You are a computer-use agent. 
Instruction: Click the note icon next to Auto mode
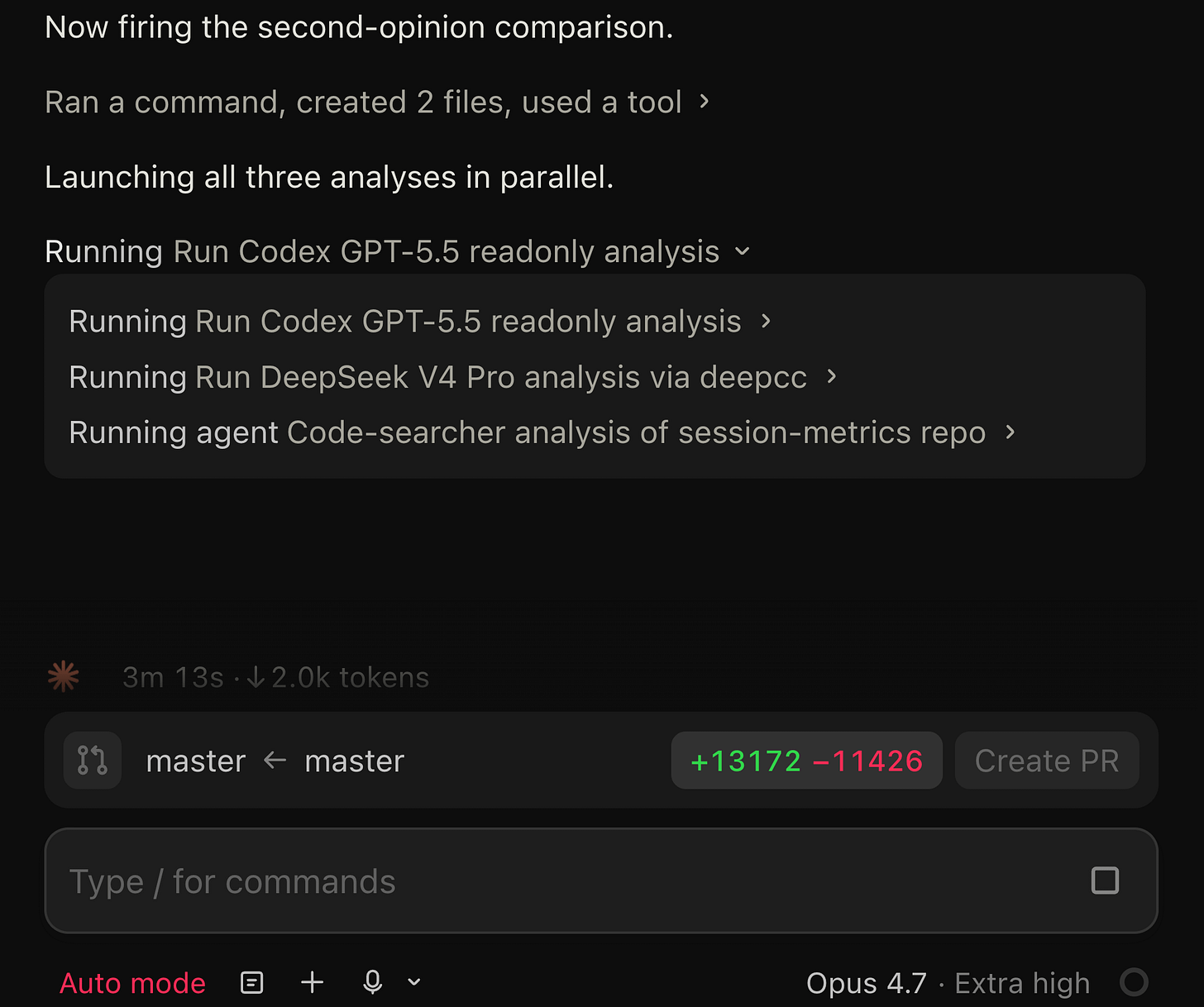tap(251, 982)
